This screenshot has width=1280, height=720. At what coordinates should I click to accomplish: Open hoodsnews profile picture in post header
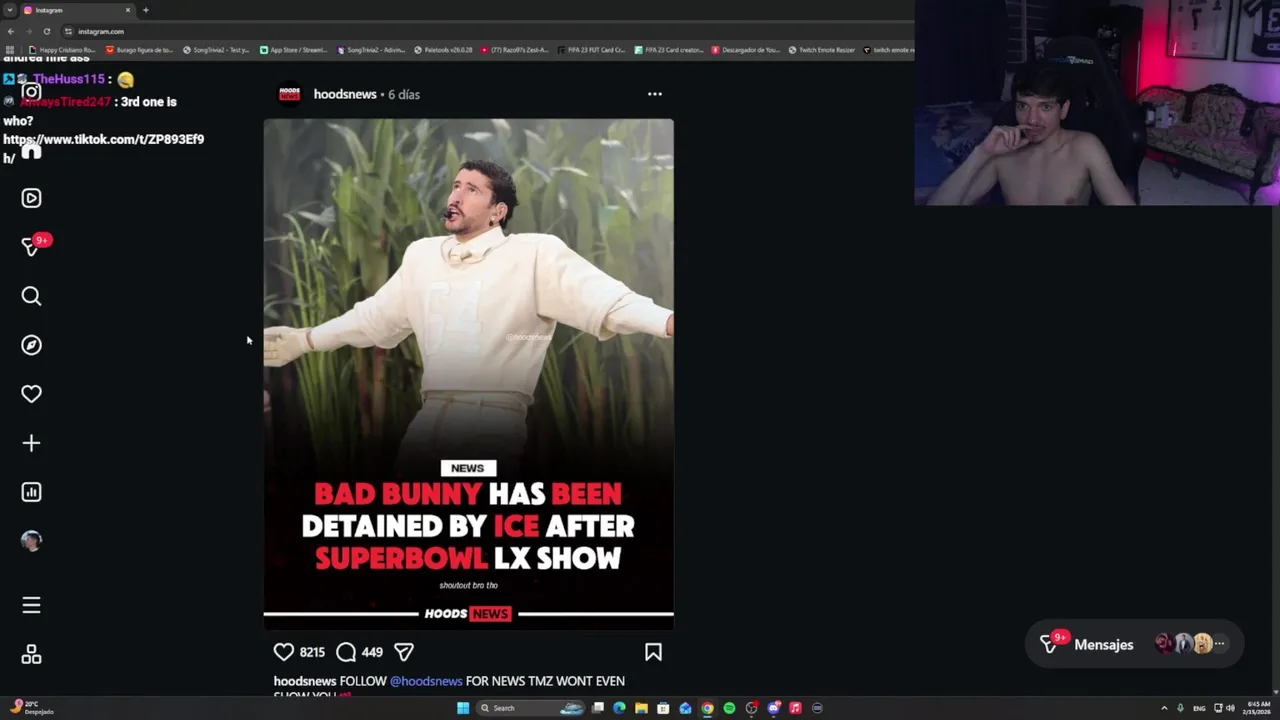pos(289,94)
